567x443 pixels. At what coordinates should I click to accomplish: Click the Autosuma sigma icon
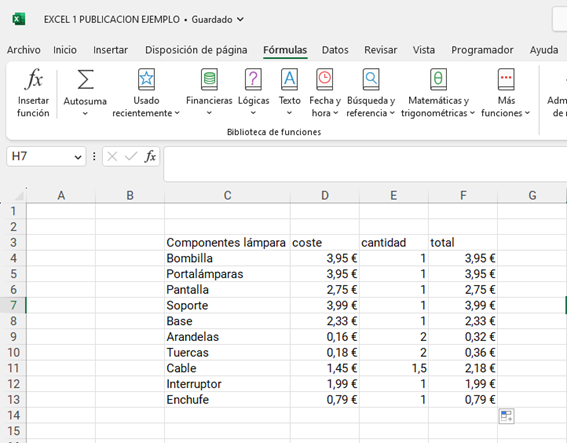pyautogui.click(x=85, y=80)
